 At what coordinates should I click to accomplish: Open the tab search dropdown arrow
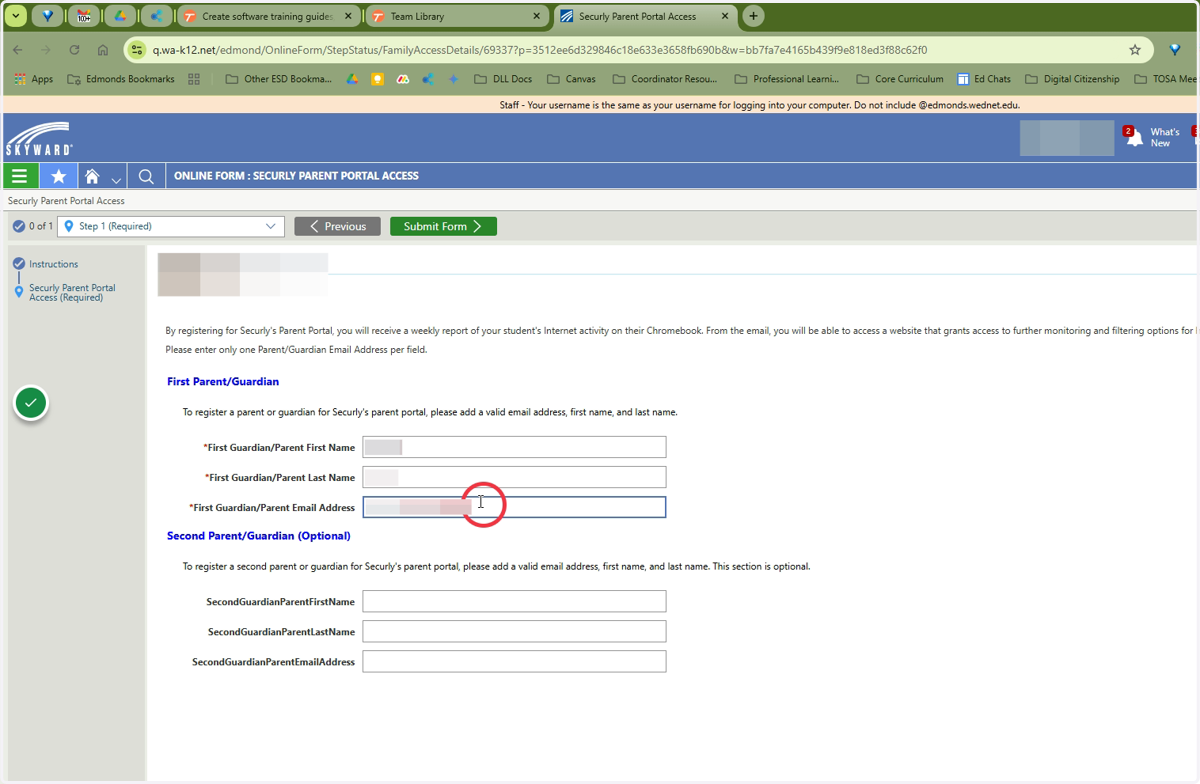[x=16, y=16]
